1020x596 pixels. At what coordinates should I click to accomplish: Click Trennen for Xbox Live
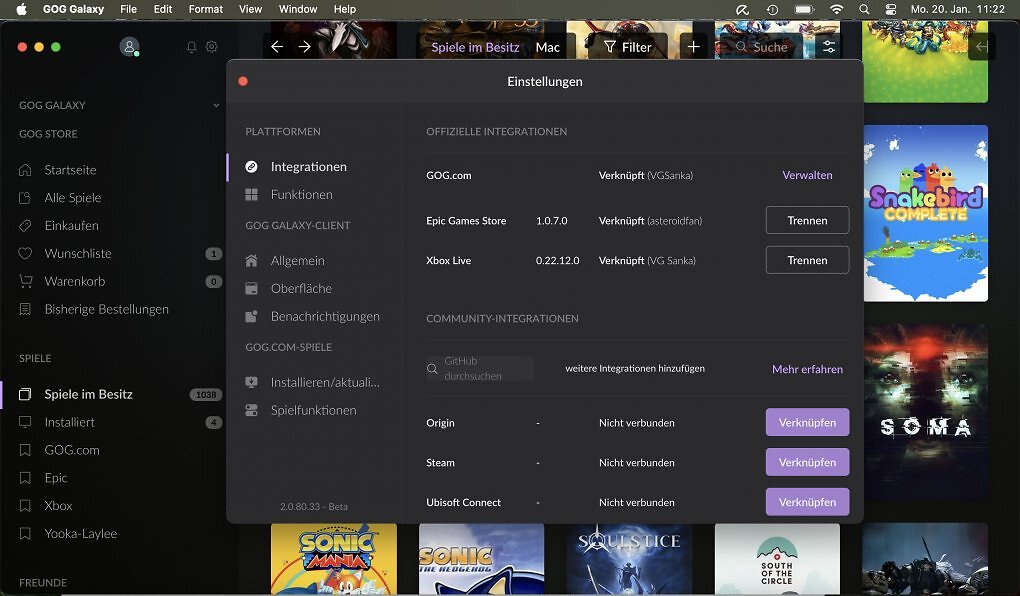(807, 260)
